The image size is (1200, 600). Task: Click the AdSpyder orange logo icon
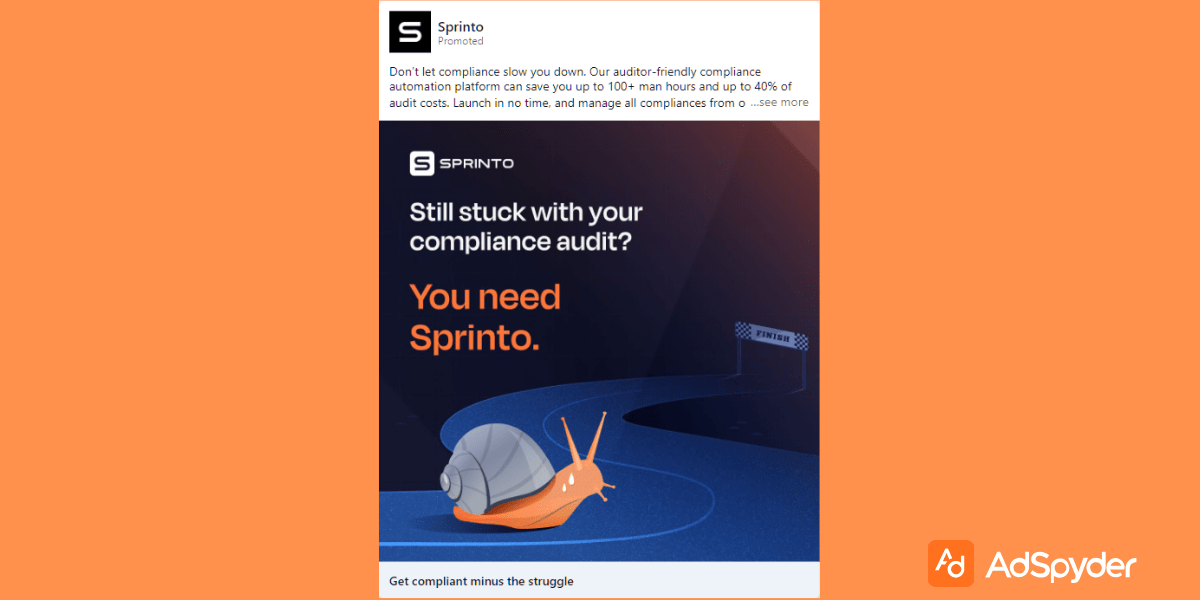point(950,563)
